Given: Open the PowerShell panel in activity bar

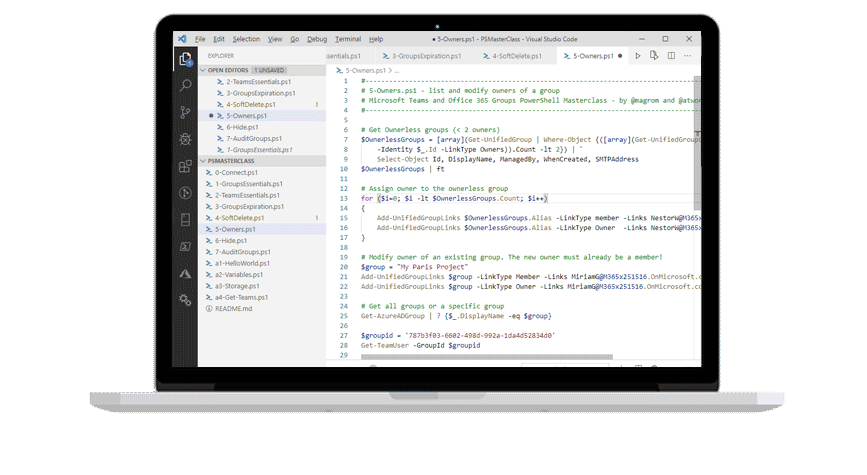Looking at the screenshot, I should click(185, 247).
